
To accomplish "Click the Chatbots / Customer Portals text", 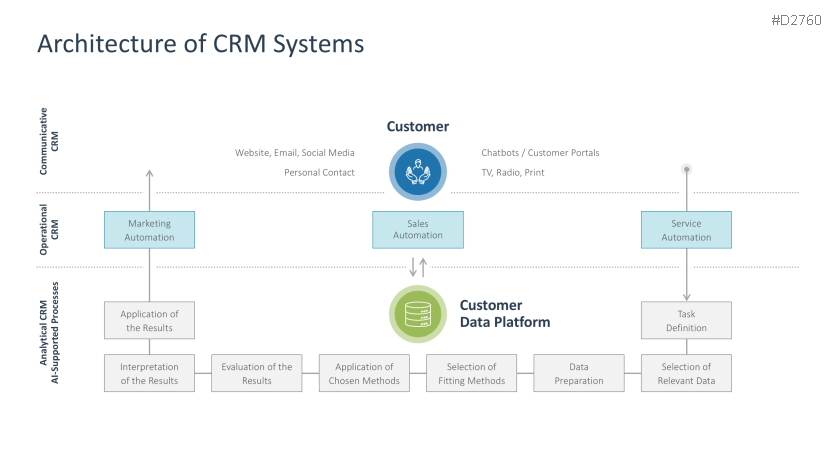I will tap(540, 153).
